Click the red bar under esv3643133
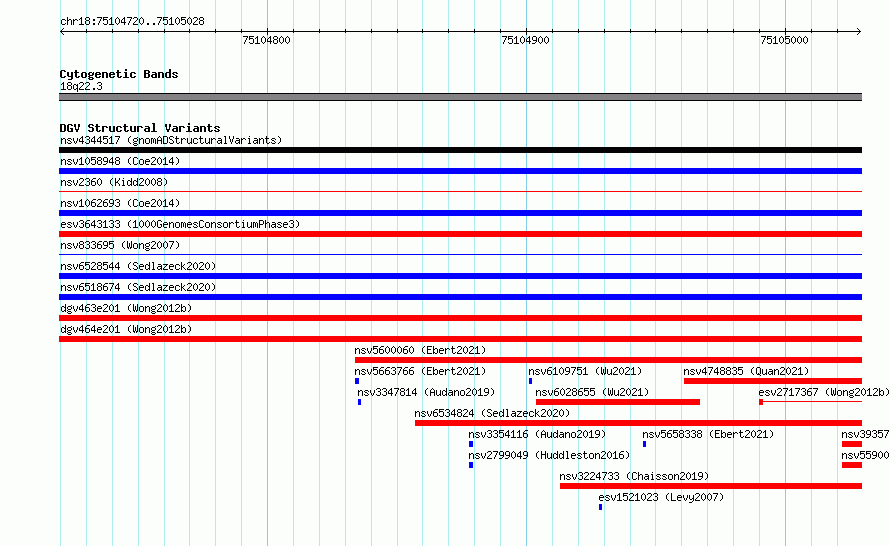890x546 pixels. 460,234
